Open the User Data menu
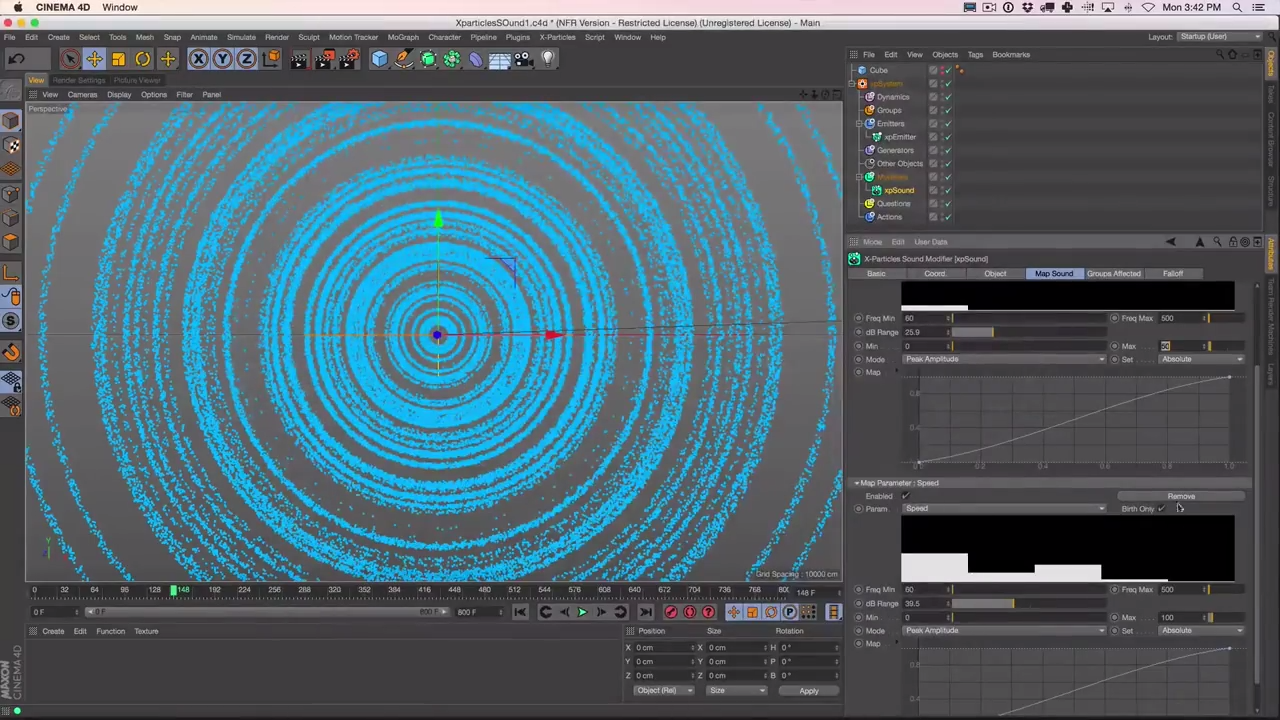 [930, 242]
